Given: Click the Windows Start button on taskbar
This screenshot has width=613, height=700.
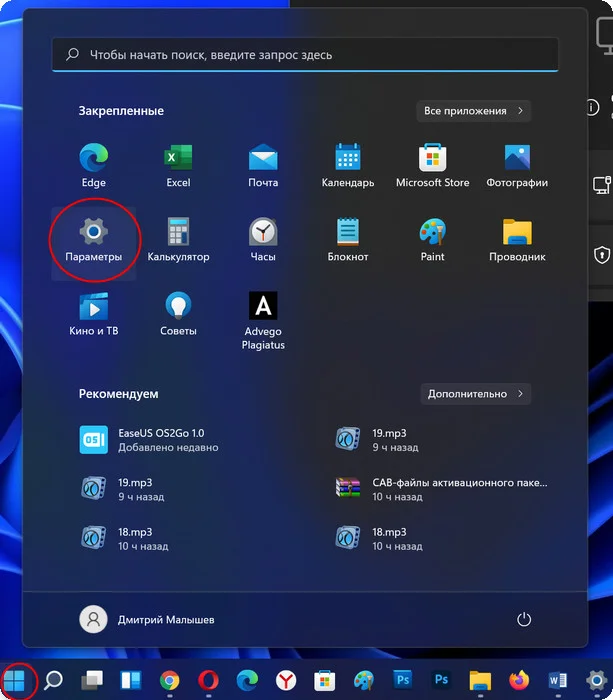Looking at the screenshot, I should tap(17, 681).
